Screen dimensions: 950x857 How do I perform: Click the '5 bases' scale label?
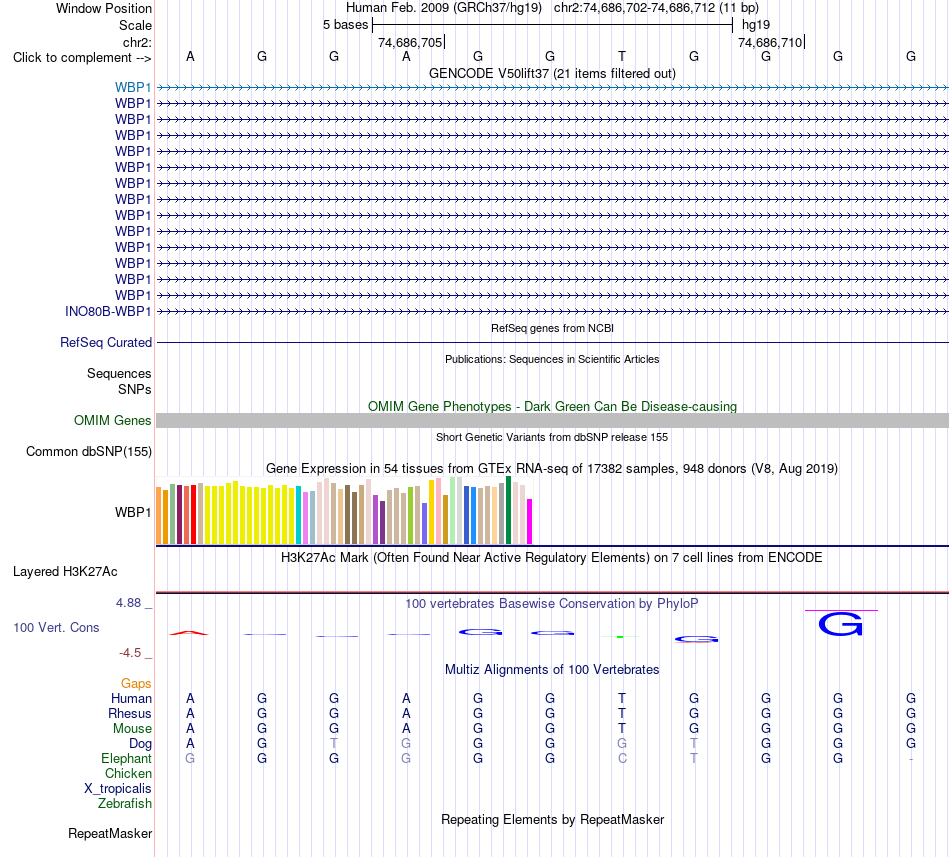point(345,25)
